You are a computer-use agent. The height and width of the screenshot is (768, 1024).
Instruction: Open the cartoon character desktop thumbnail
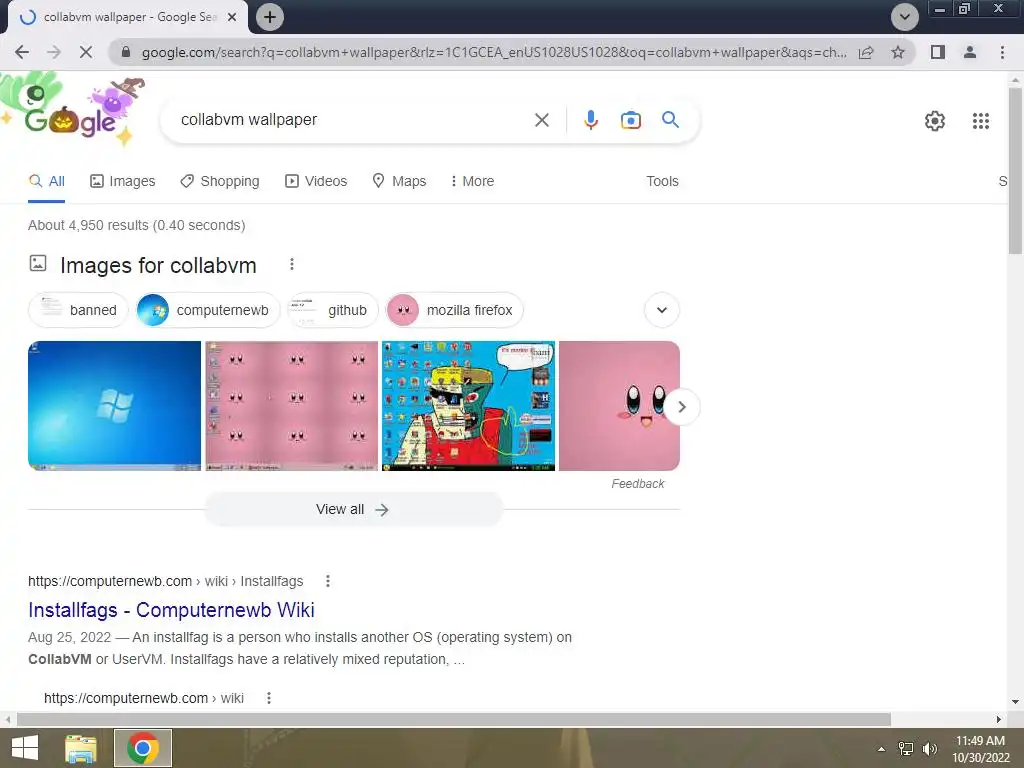pyautogui.click(x=468, y=406)
